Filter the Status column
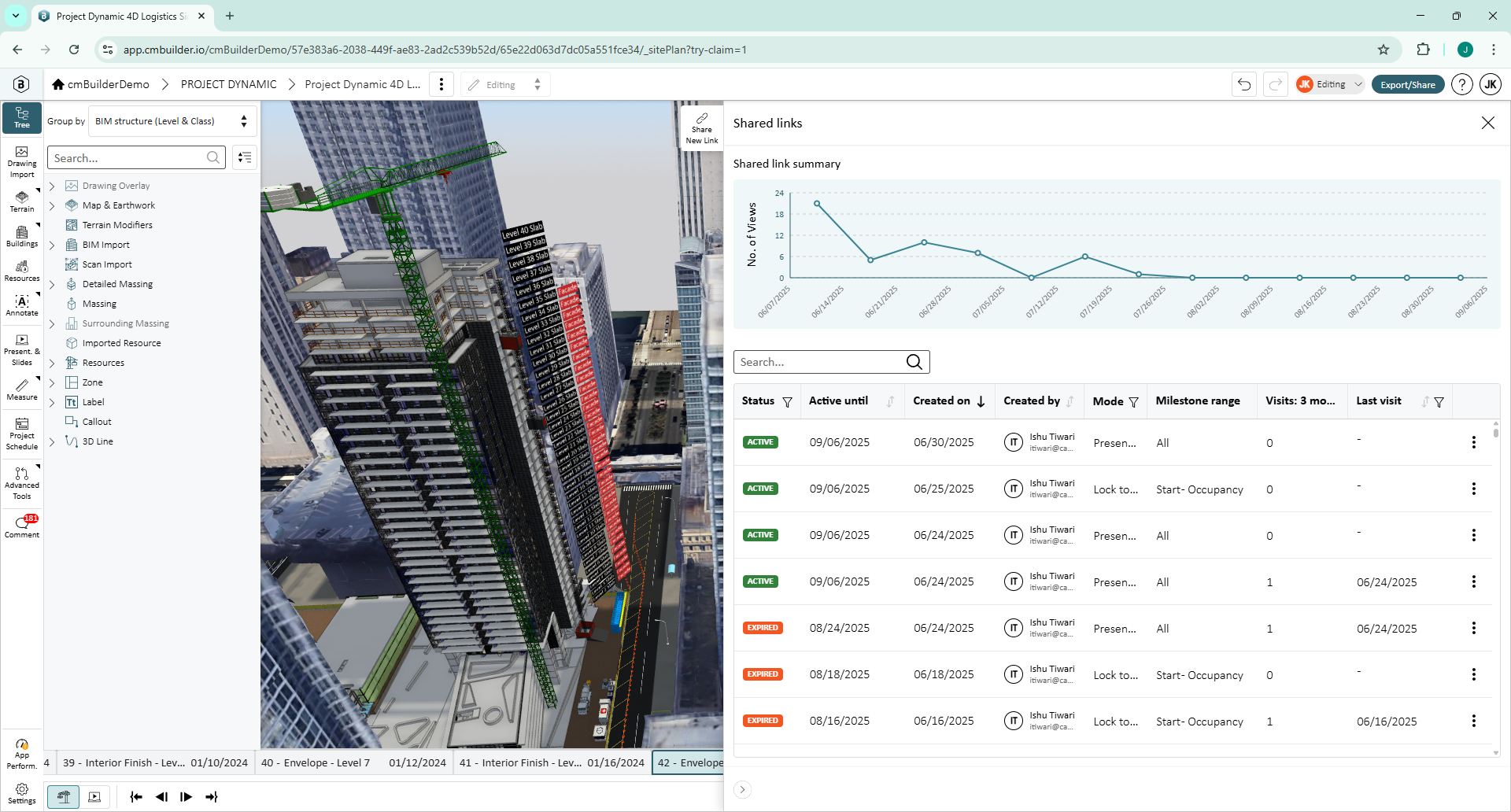Image resolution: width=1511 pixels, height=812 pixels. (787, 402)
